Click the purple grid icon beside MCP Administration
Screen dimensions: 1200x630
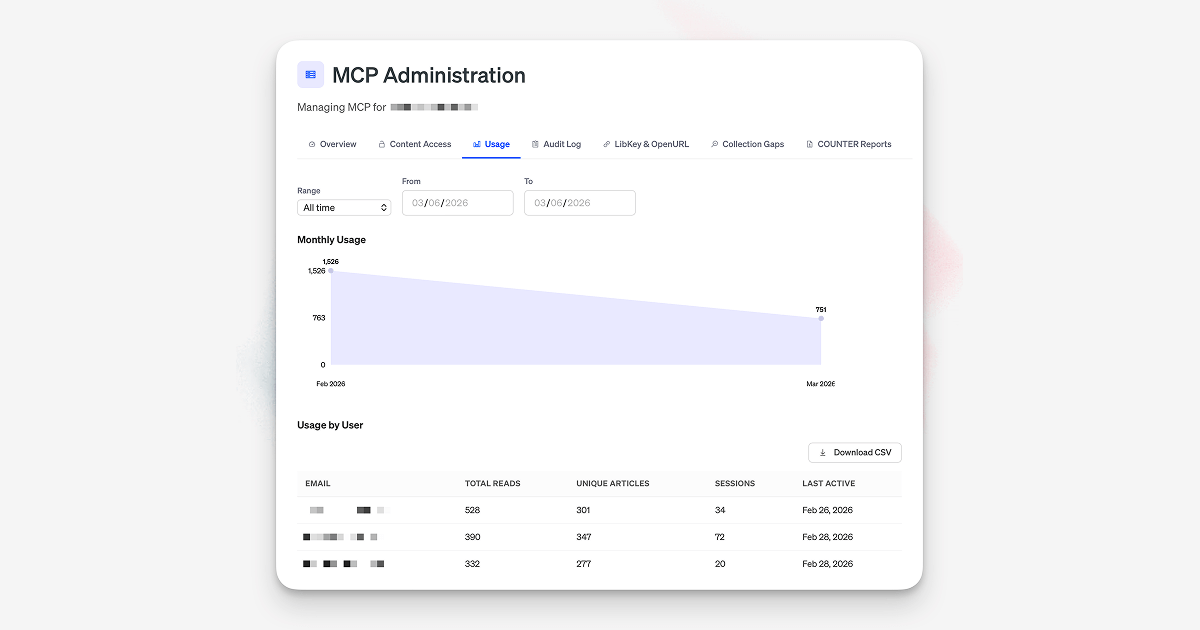pos(310,74)
